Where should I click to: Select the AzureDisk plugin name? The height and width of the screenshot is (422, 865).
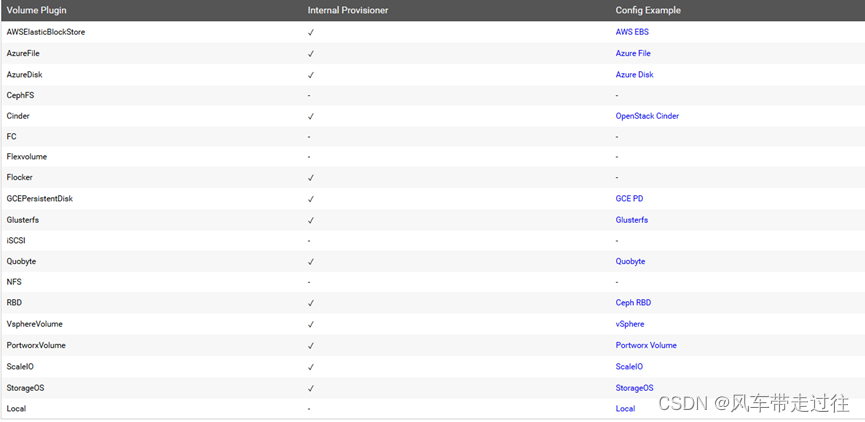24,74
